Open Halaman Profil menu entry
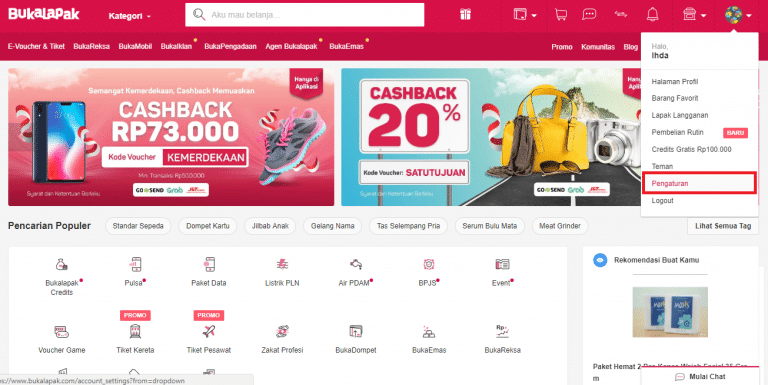 pos(674,82)
